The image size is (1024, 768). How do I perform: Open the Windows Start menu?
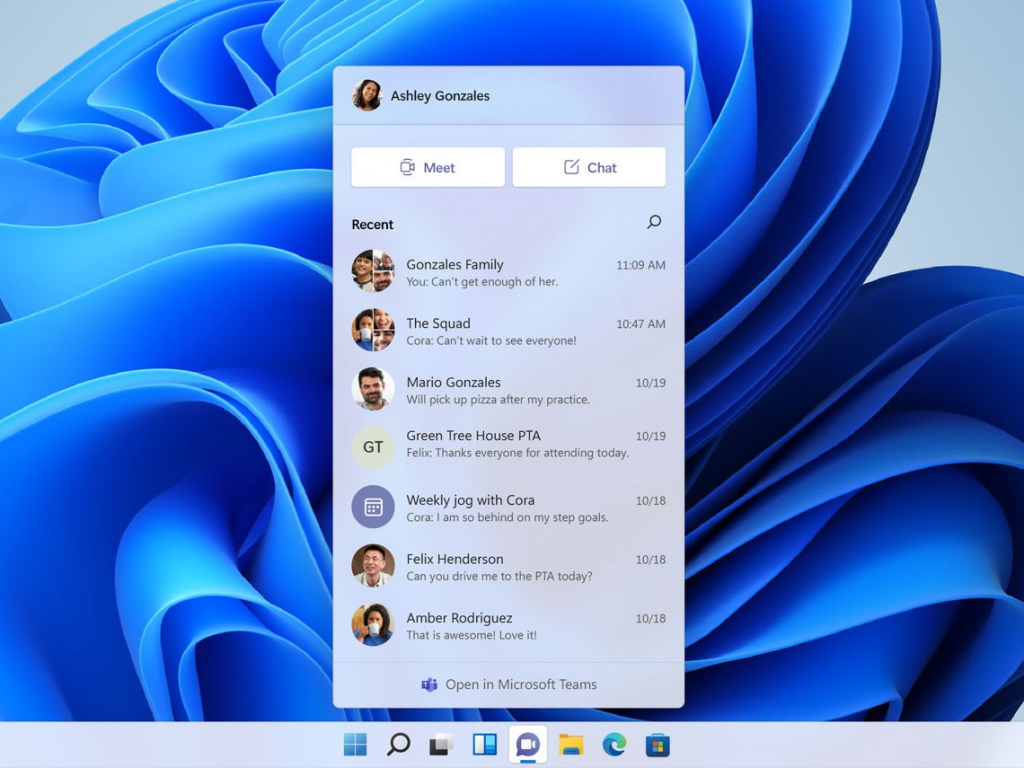click(x=355, y=744)
